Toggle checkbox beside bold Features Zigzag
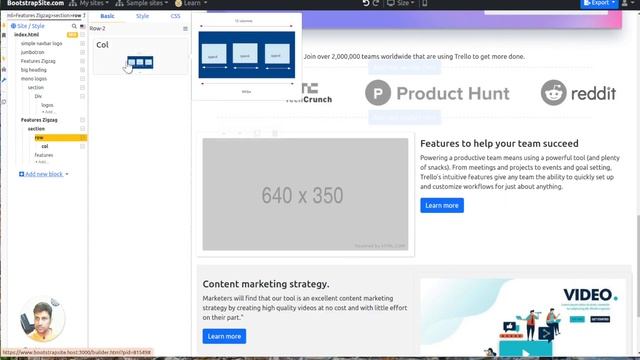640x360 pixels. (82, 120)
